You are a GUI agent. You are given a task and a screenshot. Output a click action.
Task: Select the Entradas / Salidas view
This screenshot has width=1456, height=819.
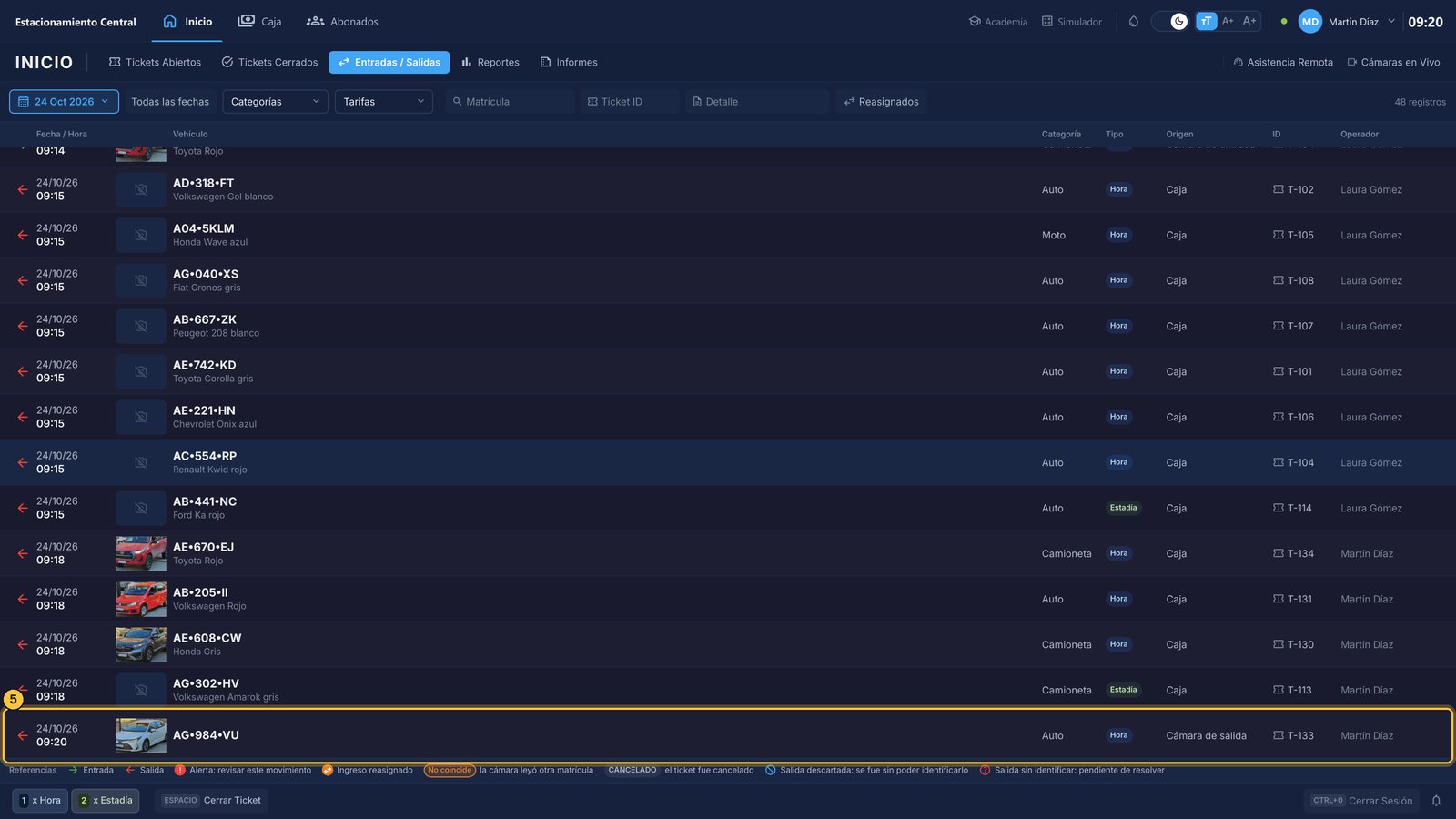[389, 62]
